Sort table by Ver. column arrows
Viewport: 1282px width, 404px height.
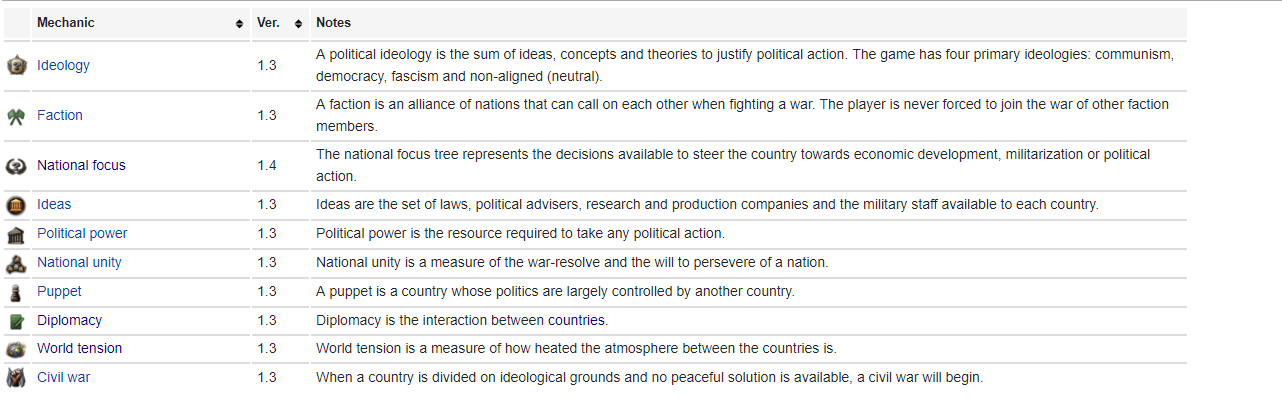298,23
